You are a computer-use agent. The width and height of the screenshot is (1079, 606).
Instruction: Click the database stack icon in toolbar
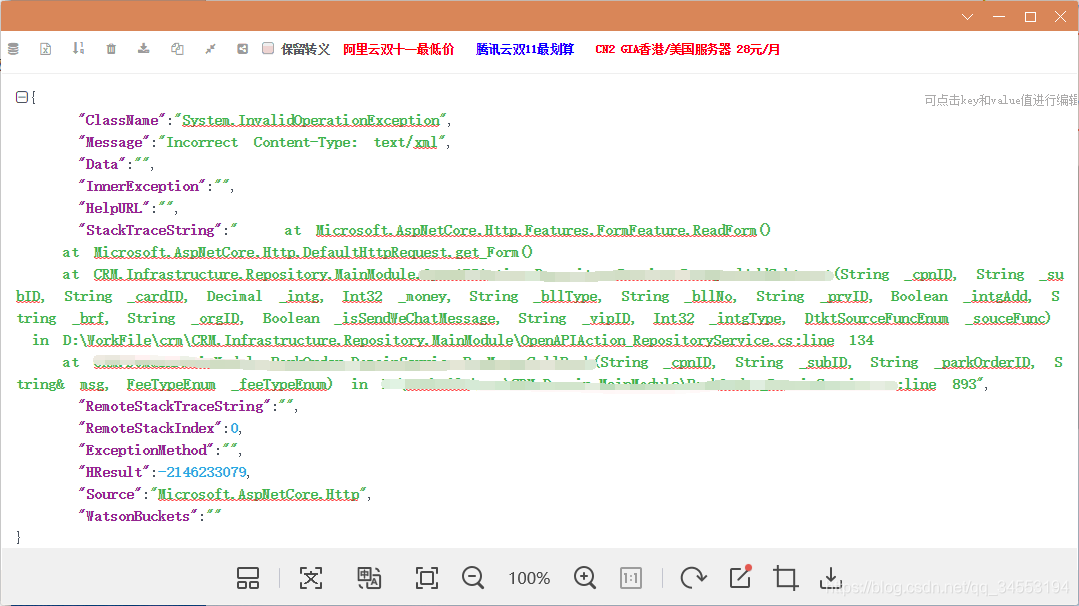point(13,49)
